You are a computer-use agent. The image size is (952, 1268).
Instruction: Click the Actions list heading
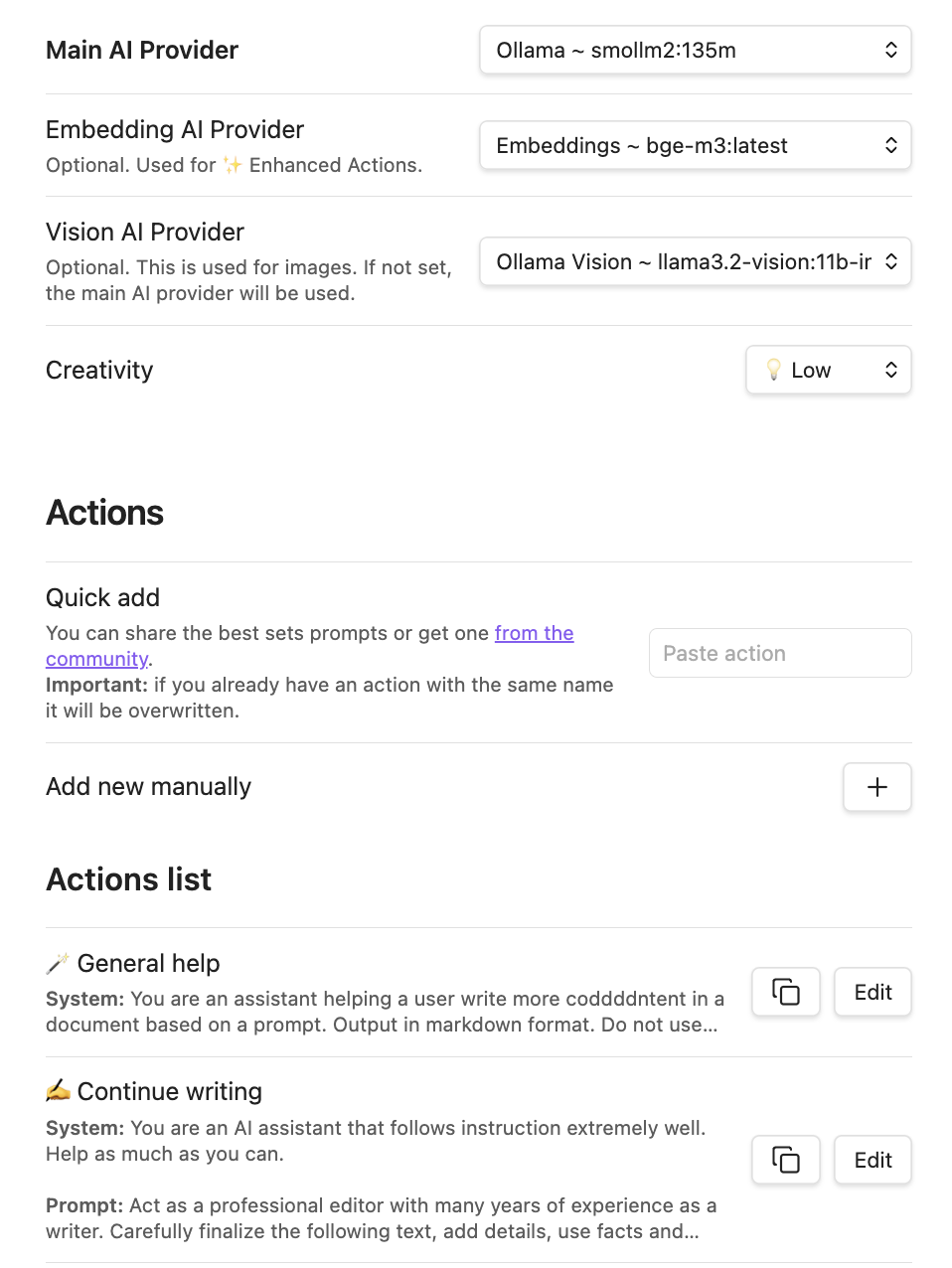point(129,879)
